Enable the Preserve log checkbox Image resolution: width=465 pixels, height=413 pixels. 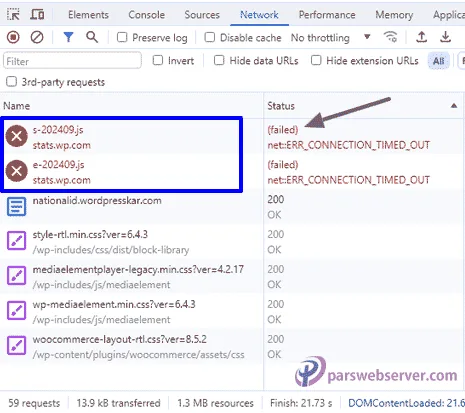click(x=122, y=37)
